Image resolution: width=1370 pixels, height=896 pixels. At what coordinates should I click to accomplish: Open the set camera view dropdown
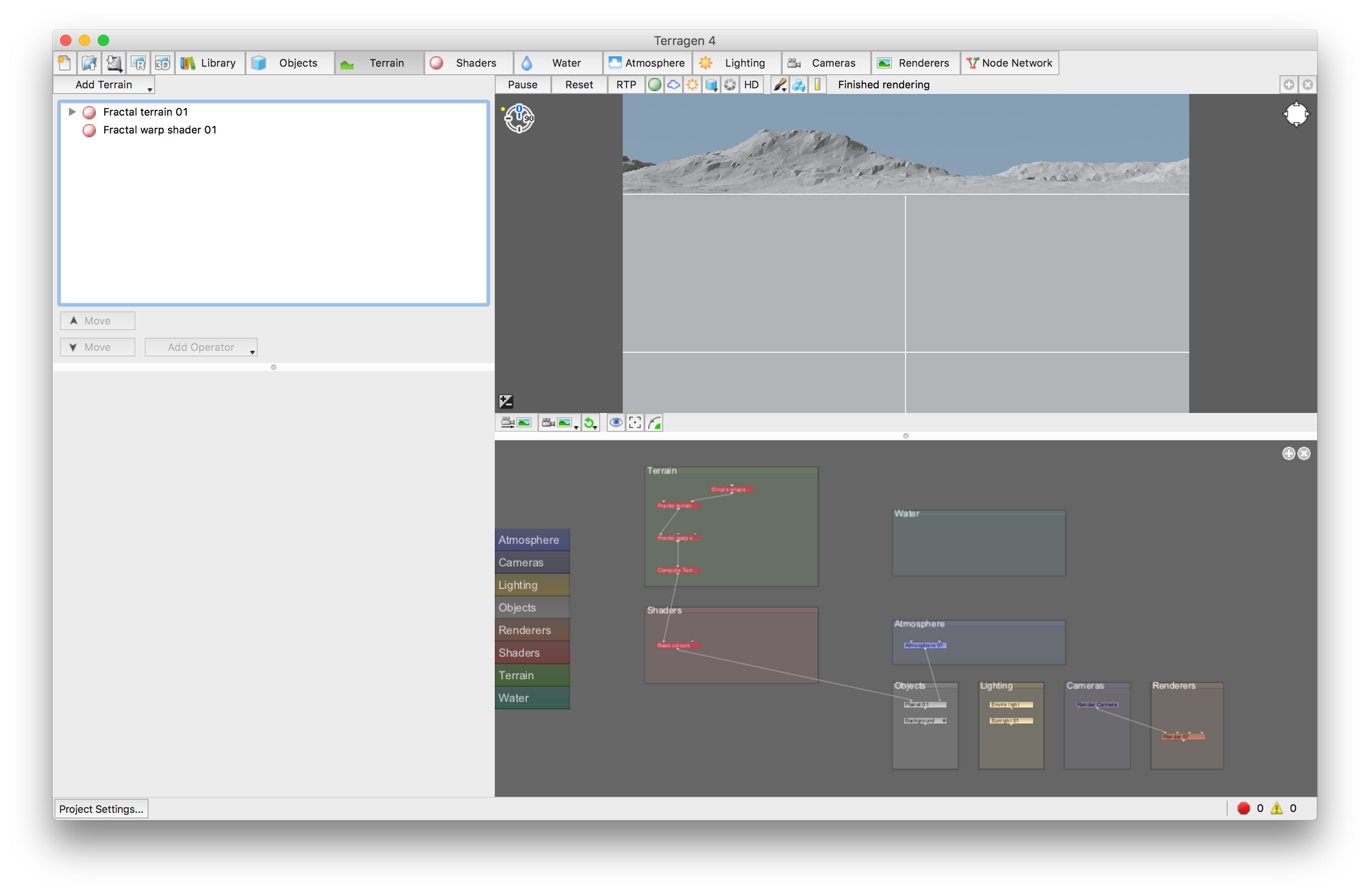(x=559, y=423)
